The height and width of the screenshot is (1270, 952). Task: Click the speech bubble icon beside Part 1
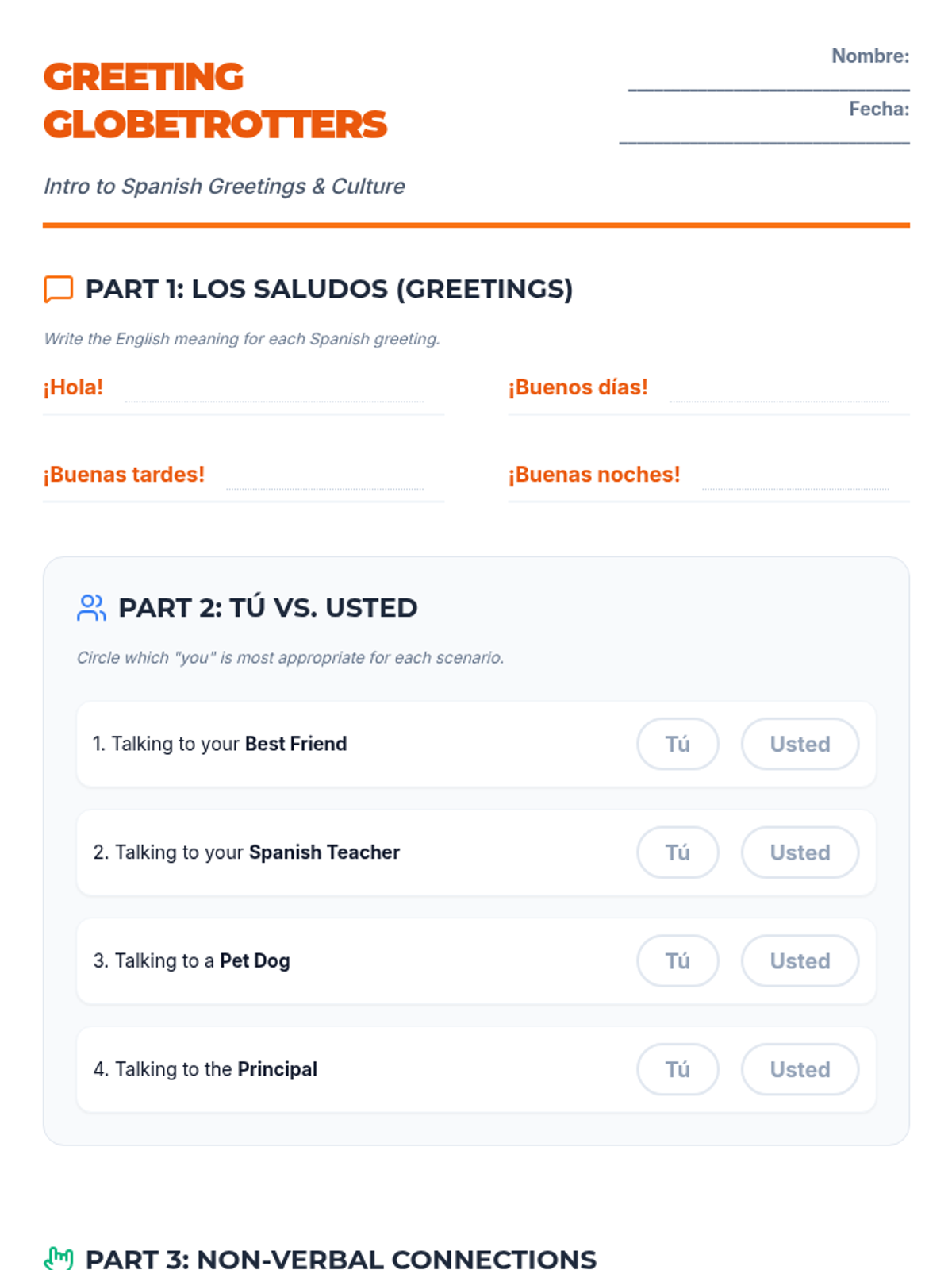[x=58, y=289]
